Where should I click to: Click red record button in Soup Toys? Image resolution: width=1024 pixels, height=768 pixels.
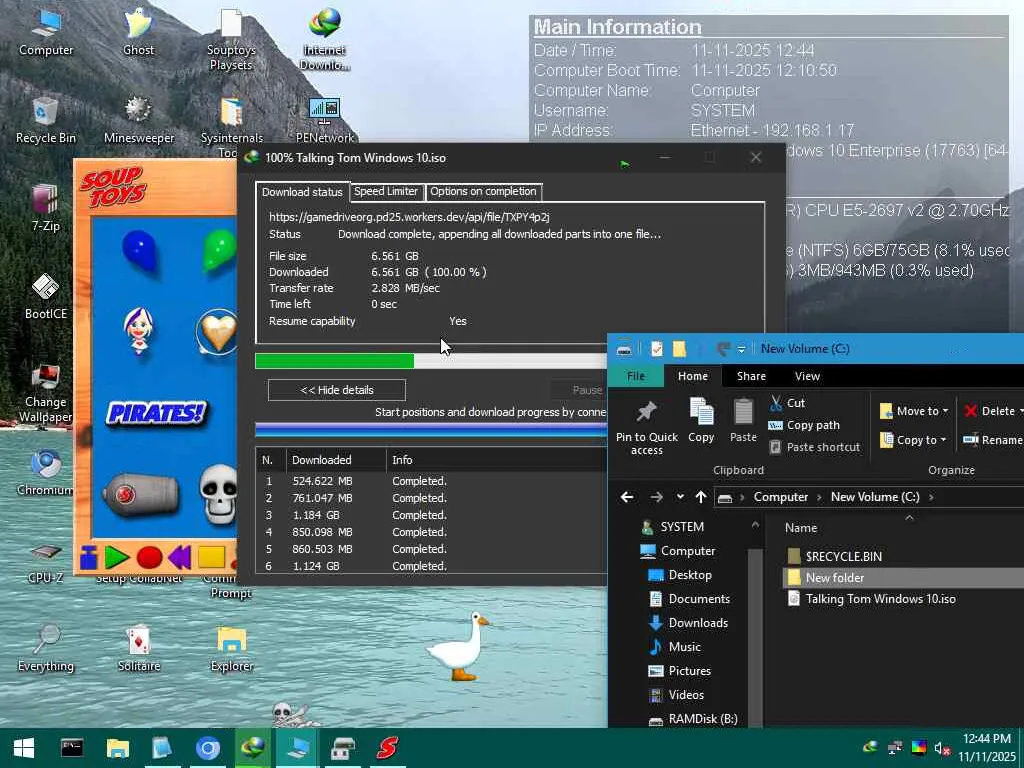(x=150, y=557)
